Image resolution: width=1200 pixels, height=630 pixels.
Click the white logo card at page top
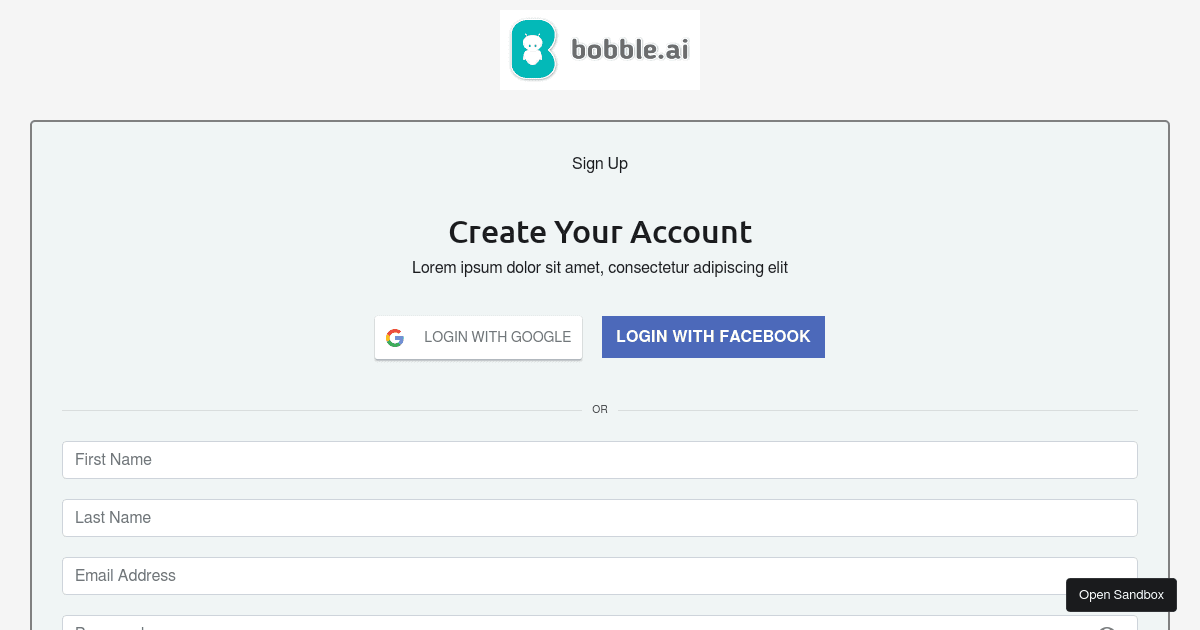click(599, 49)
